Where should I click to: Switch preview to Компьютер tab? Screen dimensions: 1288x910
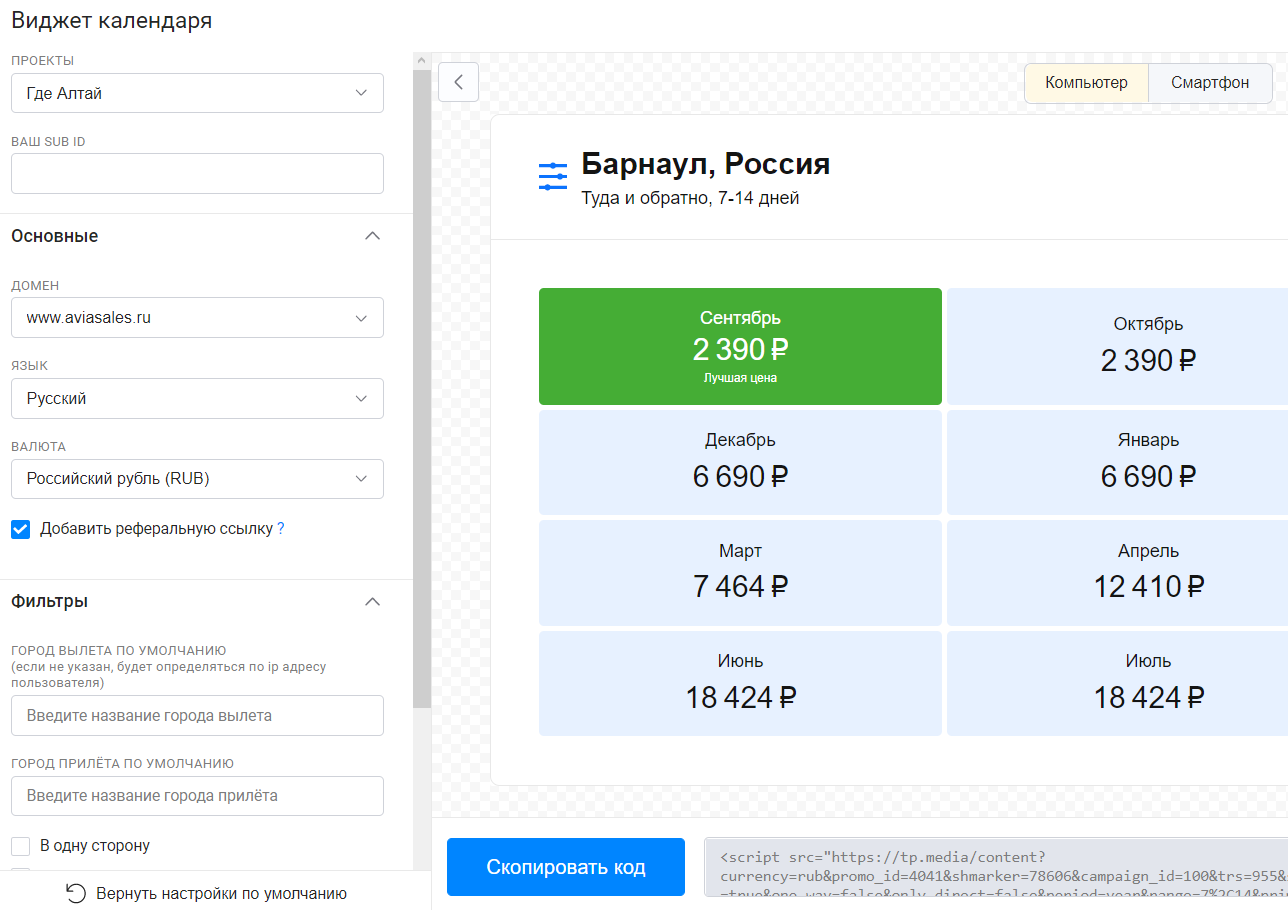[1086, 83]
